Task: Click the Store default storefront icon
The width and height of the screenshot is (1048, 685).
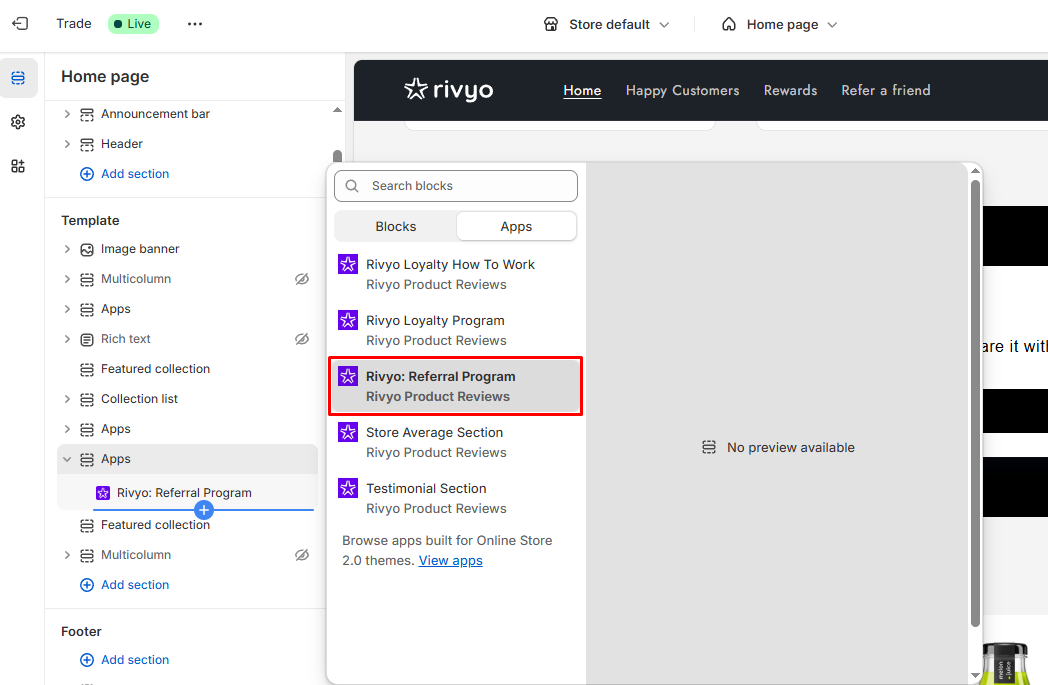Action: pos(551,25)
